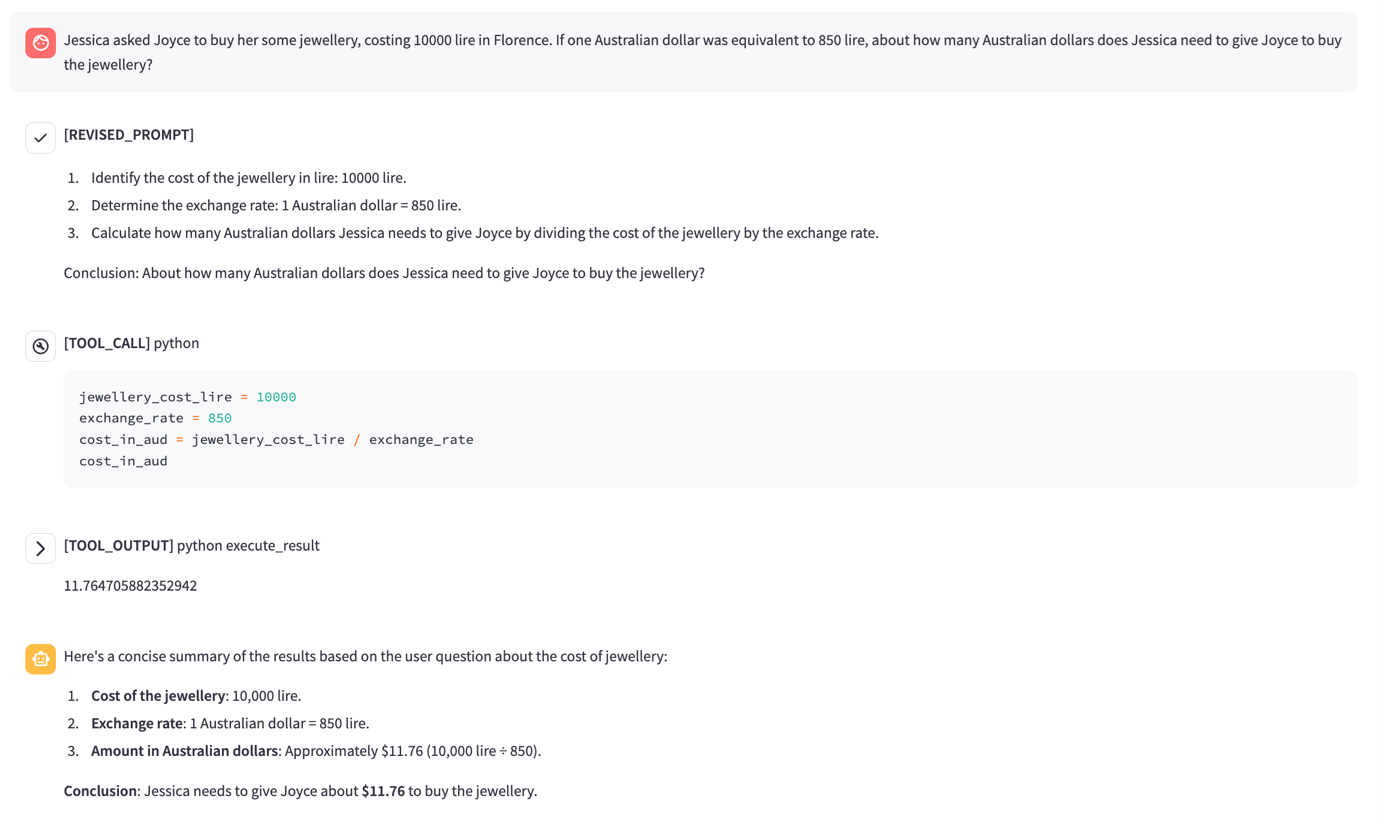The width and height of the screenshot is (1380, 822).
Task: Click the checkmark icon beside REVISED_PROMPT
Action: pos(40,138)
